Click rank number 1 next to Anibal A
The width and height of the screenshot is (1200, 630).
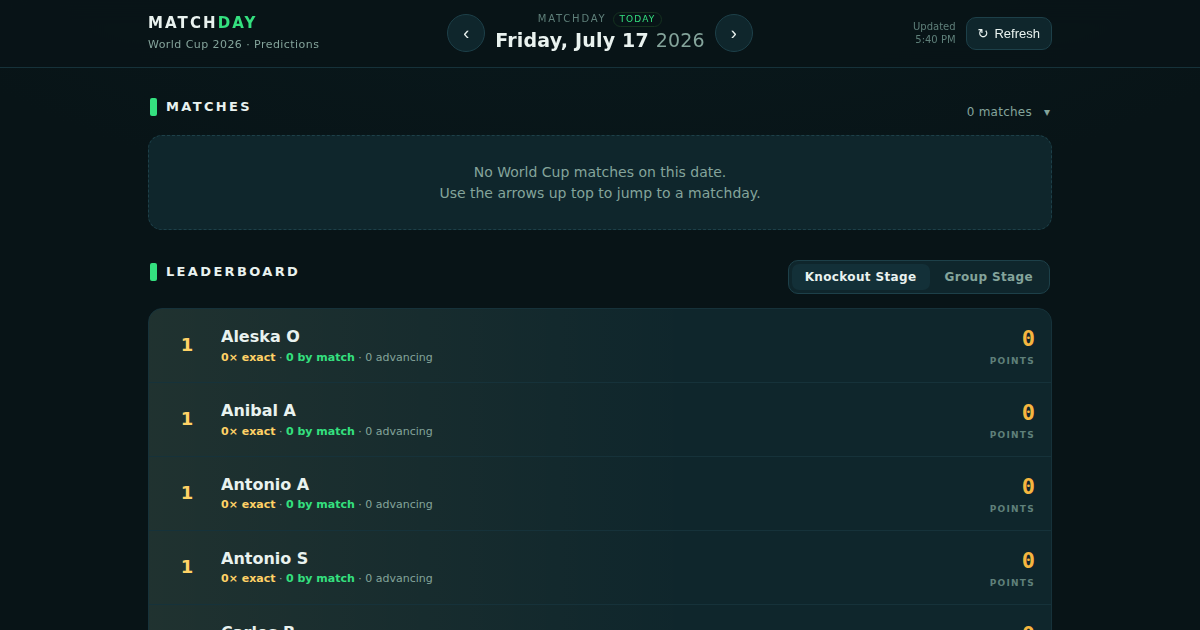187,419
